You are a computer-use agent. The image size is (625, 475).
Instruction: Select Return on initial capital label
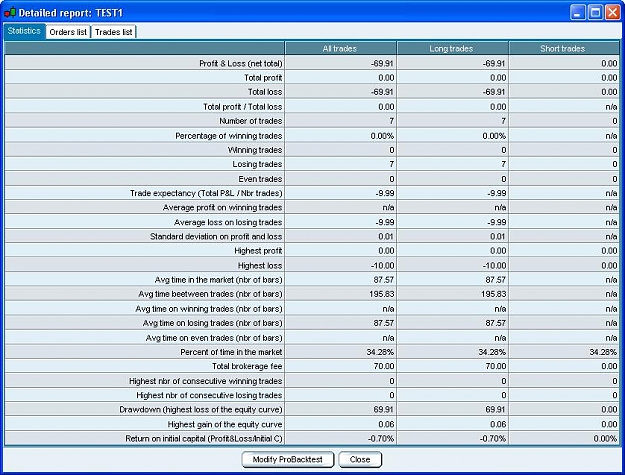pos(204,439)
